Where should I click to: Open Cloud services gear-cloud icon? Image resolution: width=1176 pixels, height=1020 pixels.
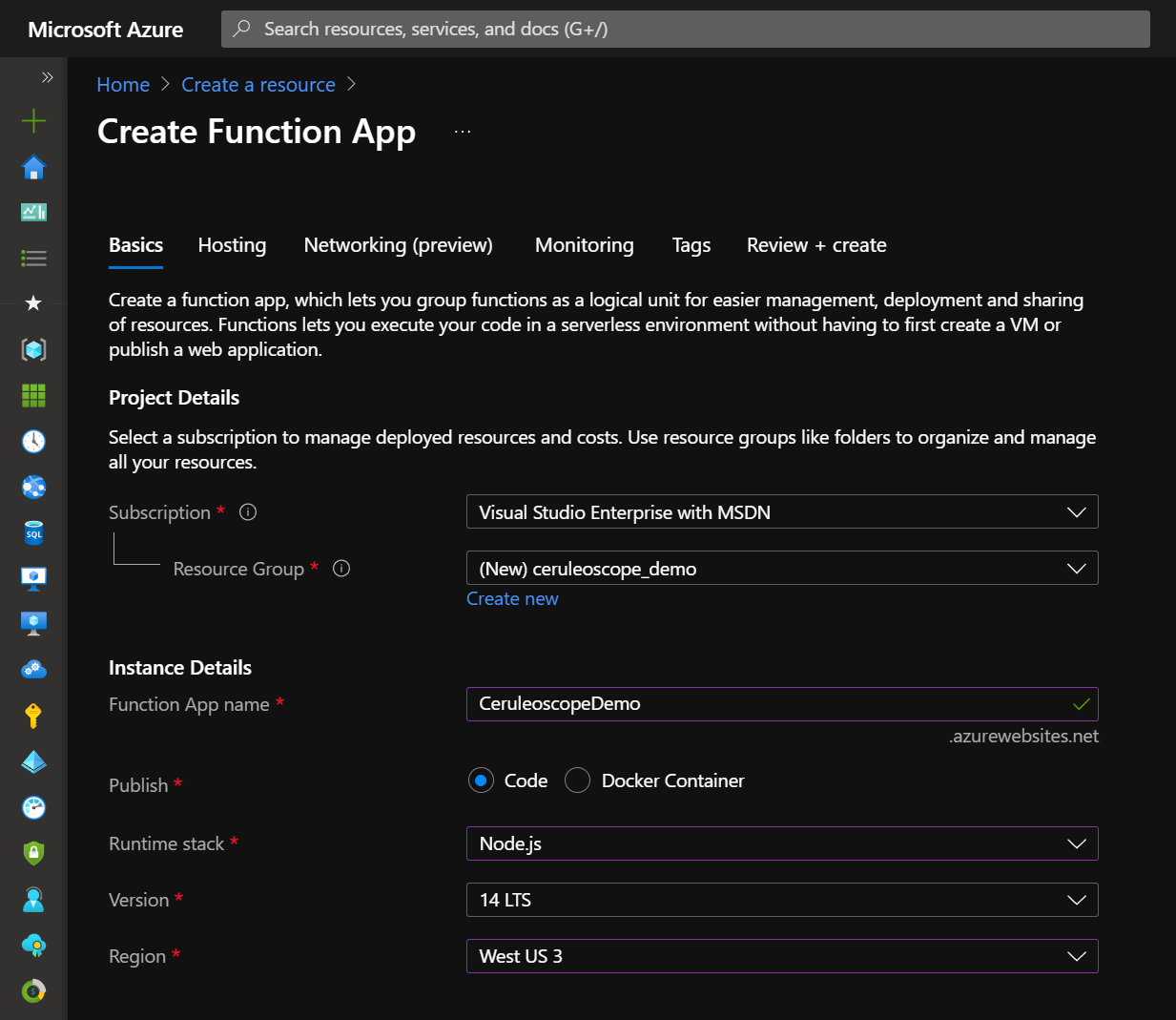coord(33,670)
